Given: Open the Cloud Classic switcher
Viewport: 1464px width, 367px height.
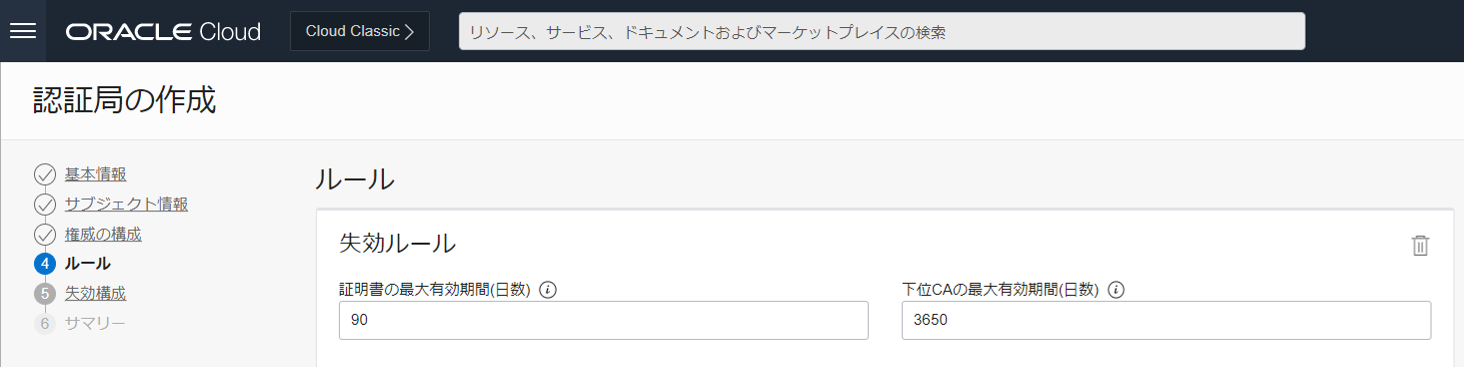Looking at the screenshot, I should coord(360,31).
